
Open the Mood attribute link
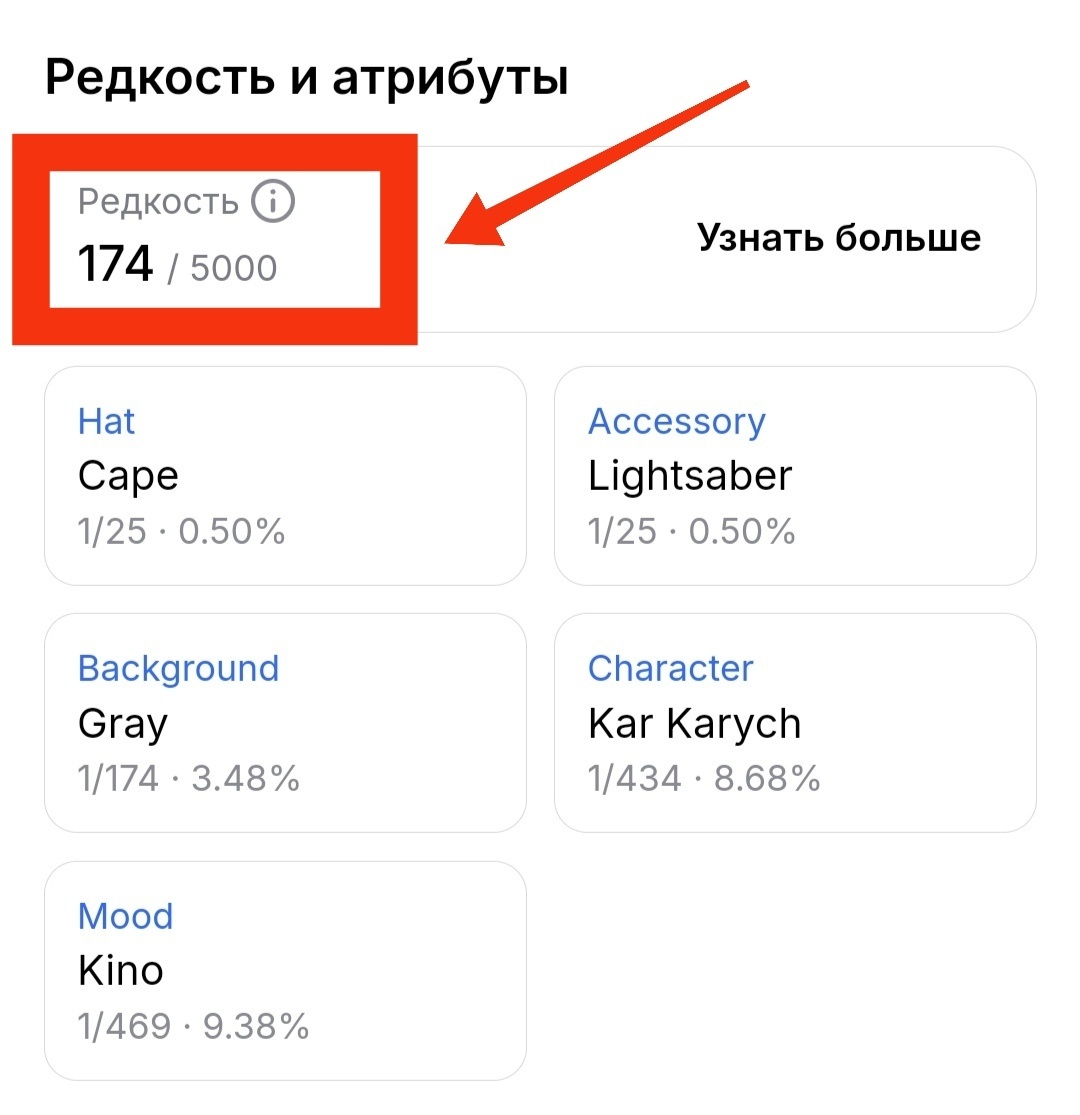pyautogui.click(x=126, y=915)
